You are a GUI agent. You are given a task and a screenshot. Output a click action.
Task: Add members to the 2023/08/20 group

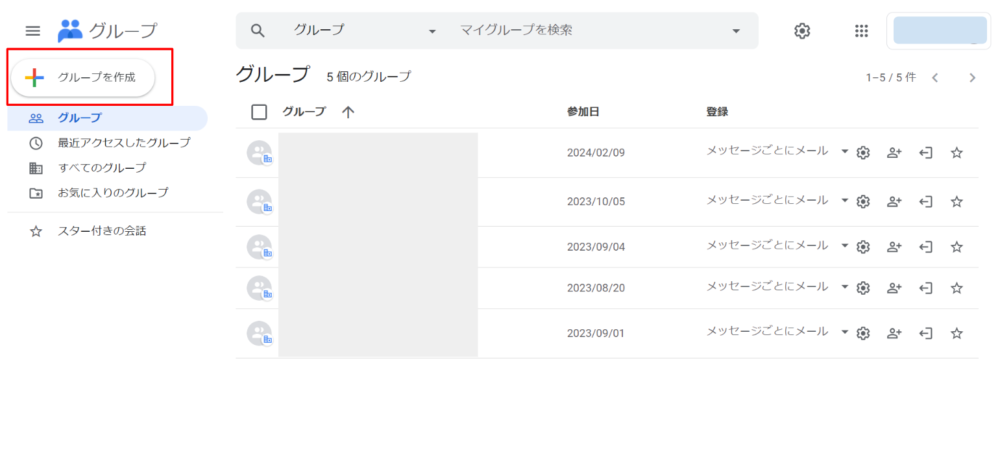click(894, 288)
